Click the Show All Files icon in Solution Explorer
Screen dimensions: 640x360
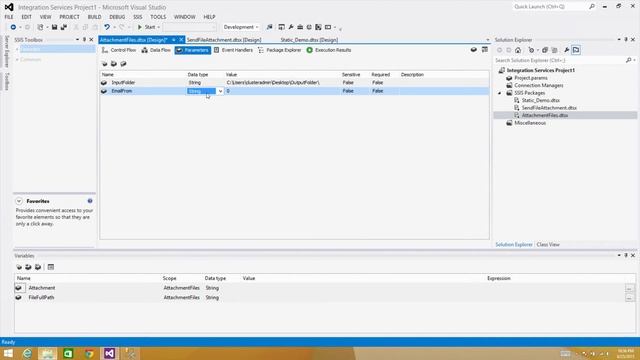[554, 50]
